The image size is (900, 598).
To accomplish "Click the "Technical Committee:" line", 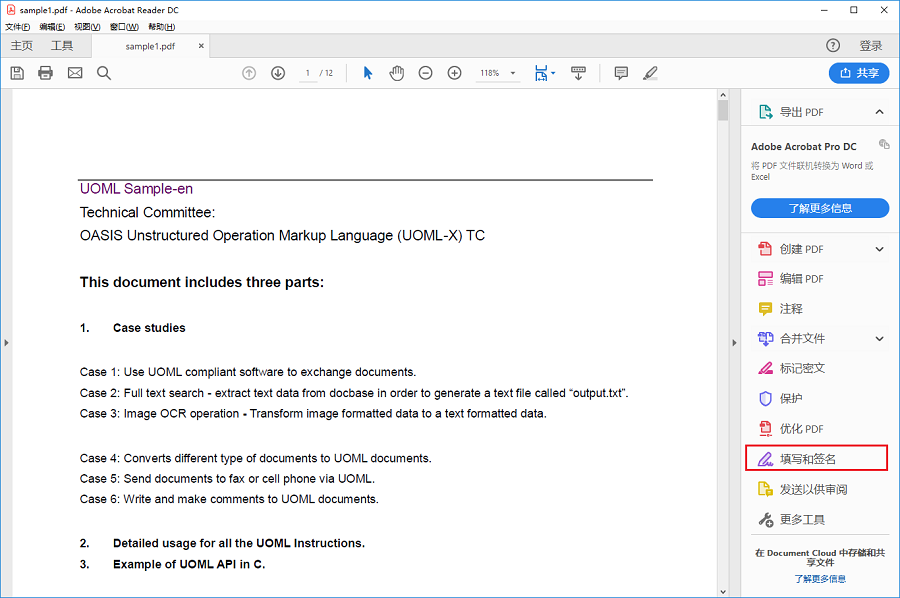I will coord(148,212).
